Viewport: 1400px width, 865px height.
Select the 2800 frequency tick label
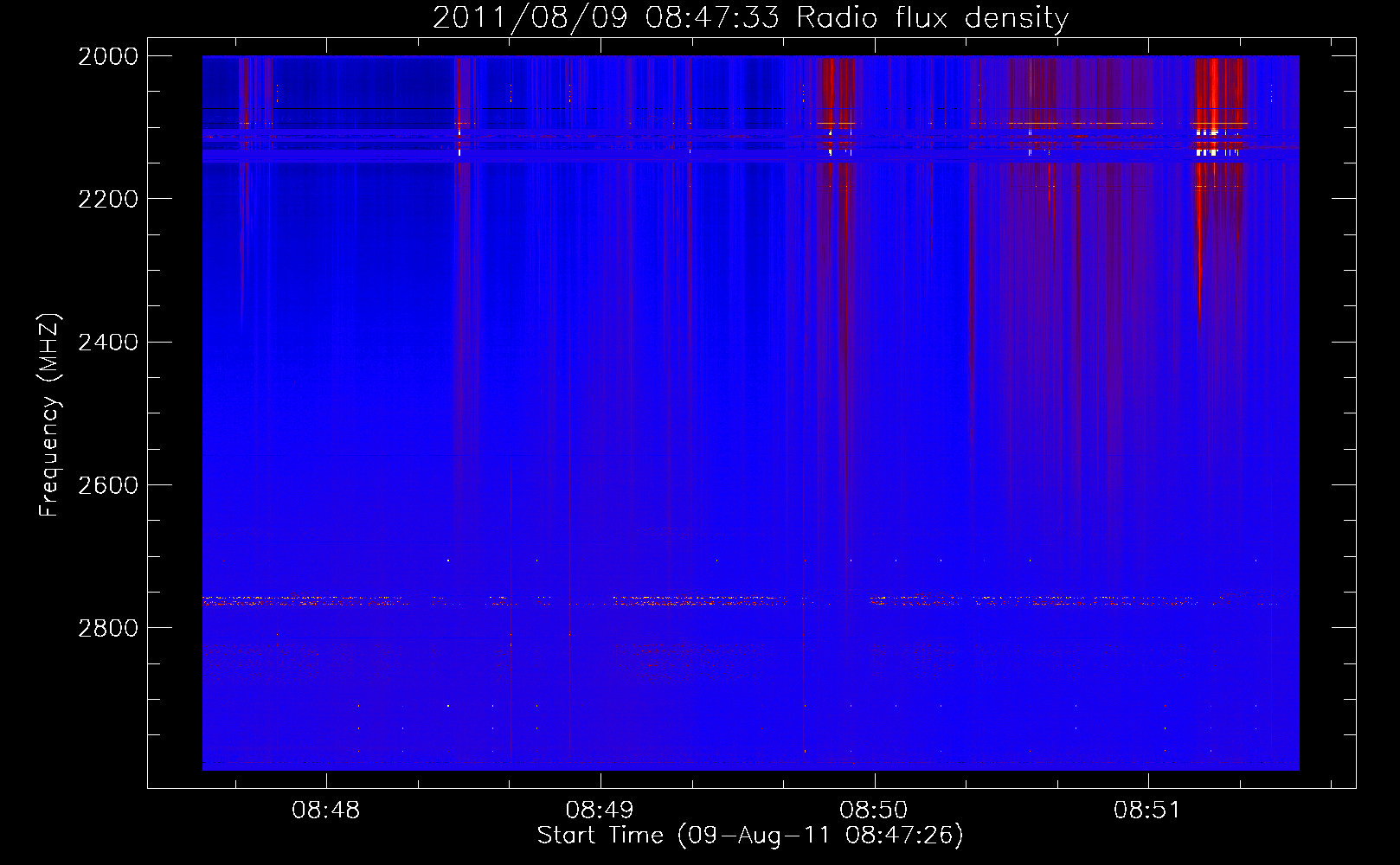pyautogui.click(x=108, y=628)
